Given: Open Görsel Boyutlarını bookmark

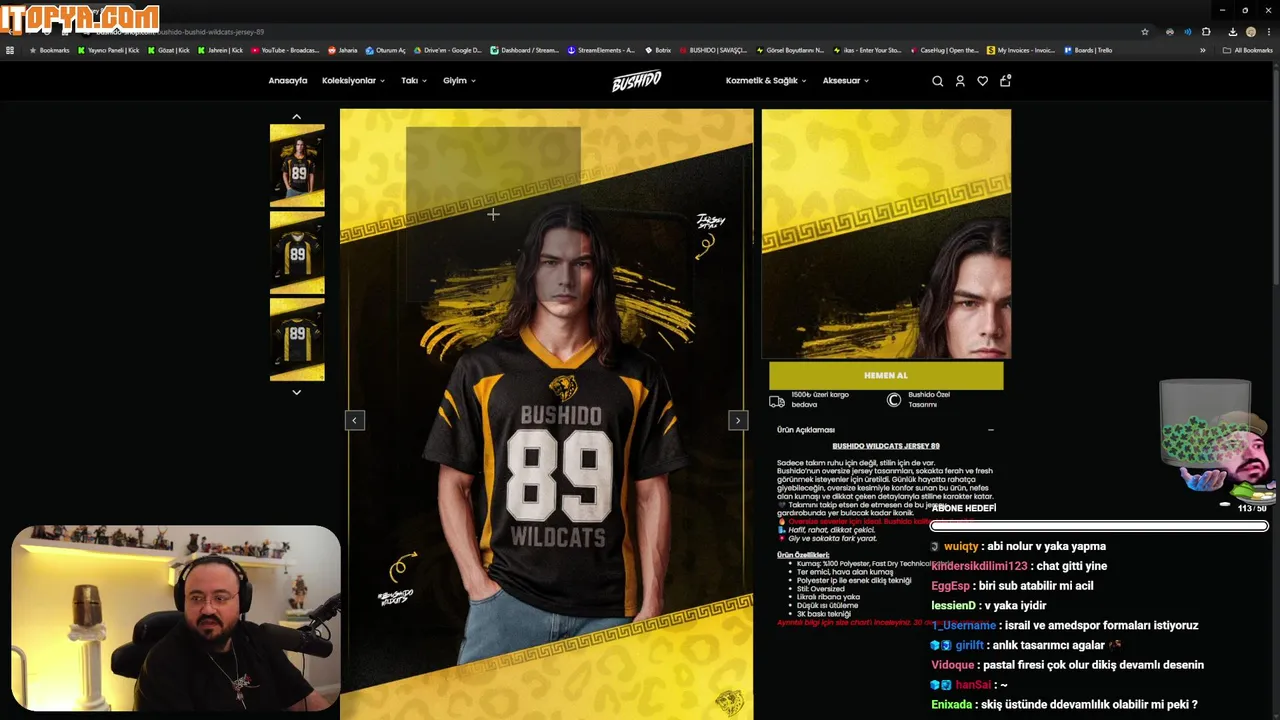Looking at the screenshot, I should click(790, 50).
